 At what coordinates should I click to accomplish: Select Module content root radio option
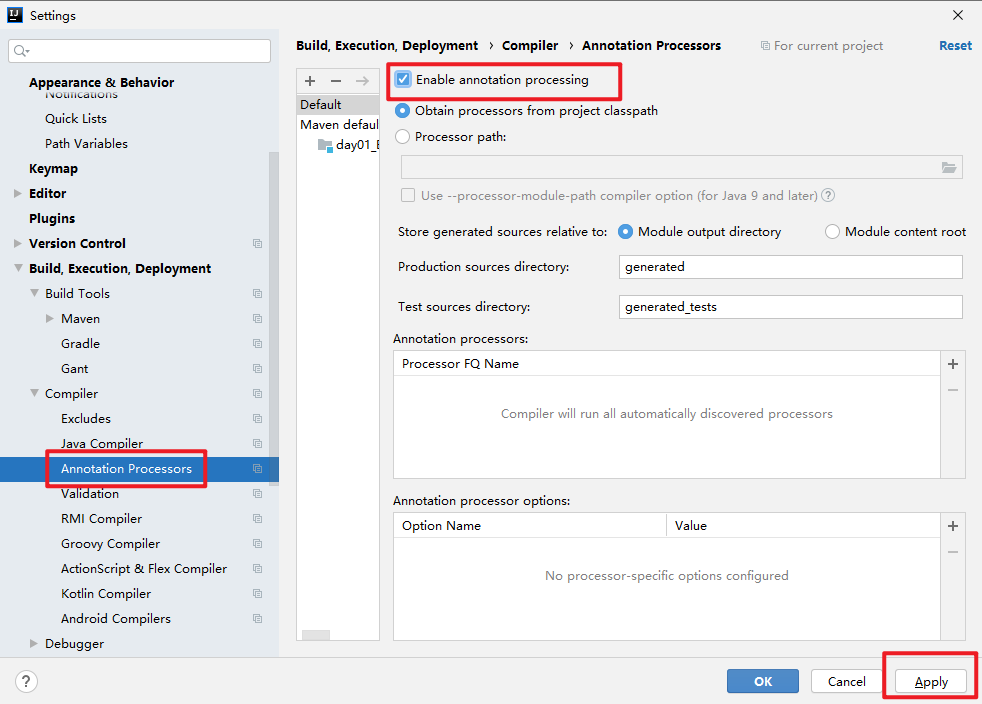(x=832, y=232)
